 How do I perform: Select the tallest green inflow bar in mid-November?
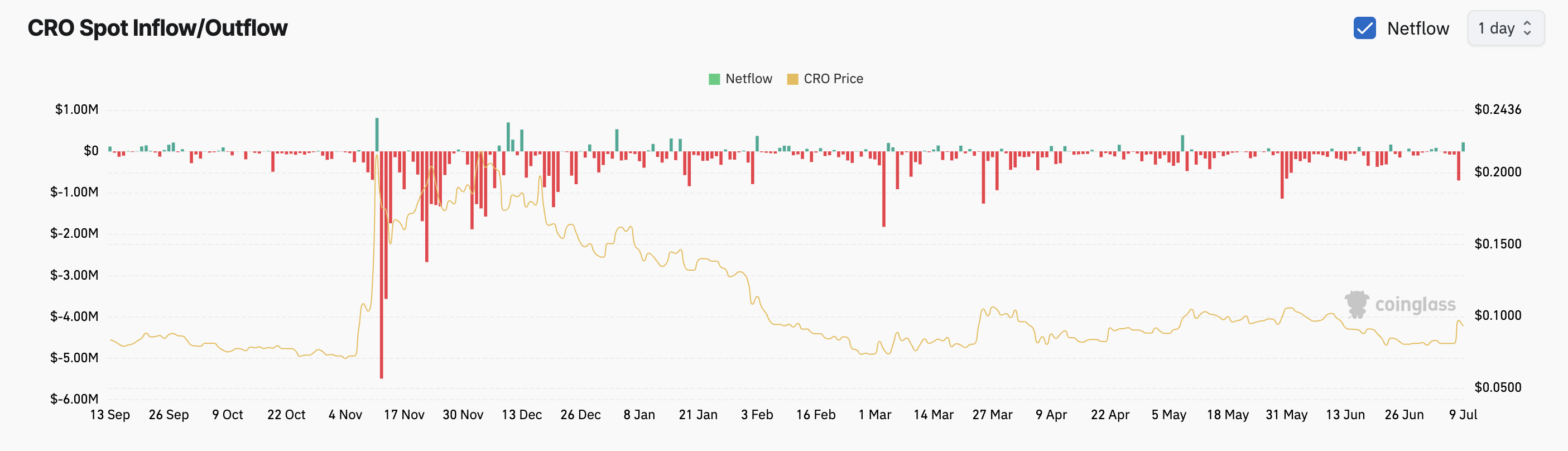coord(377,134)
